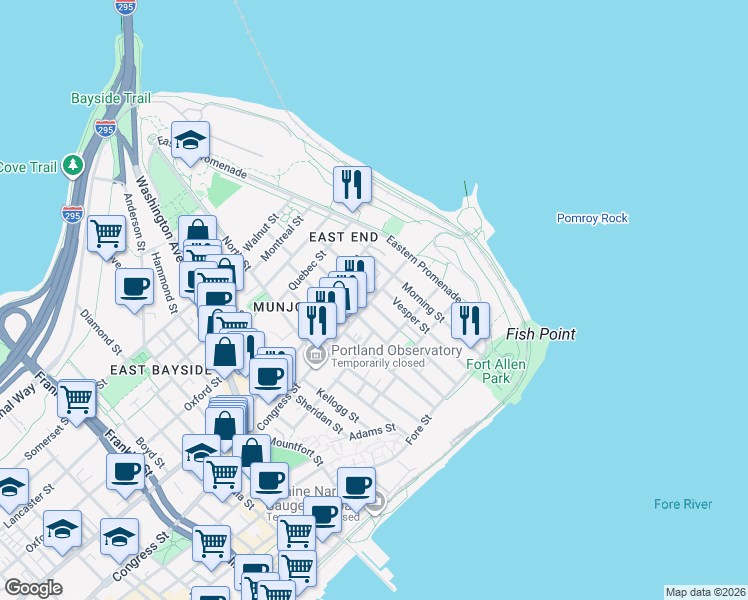Click the Montreal St street label

[282, 238]
